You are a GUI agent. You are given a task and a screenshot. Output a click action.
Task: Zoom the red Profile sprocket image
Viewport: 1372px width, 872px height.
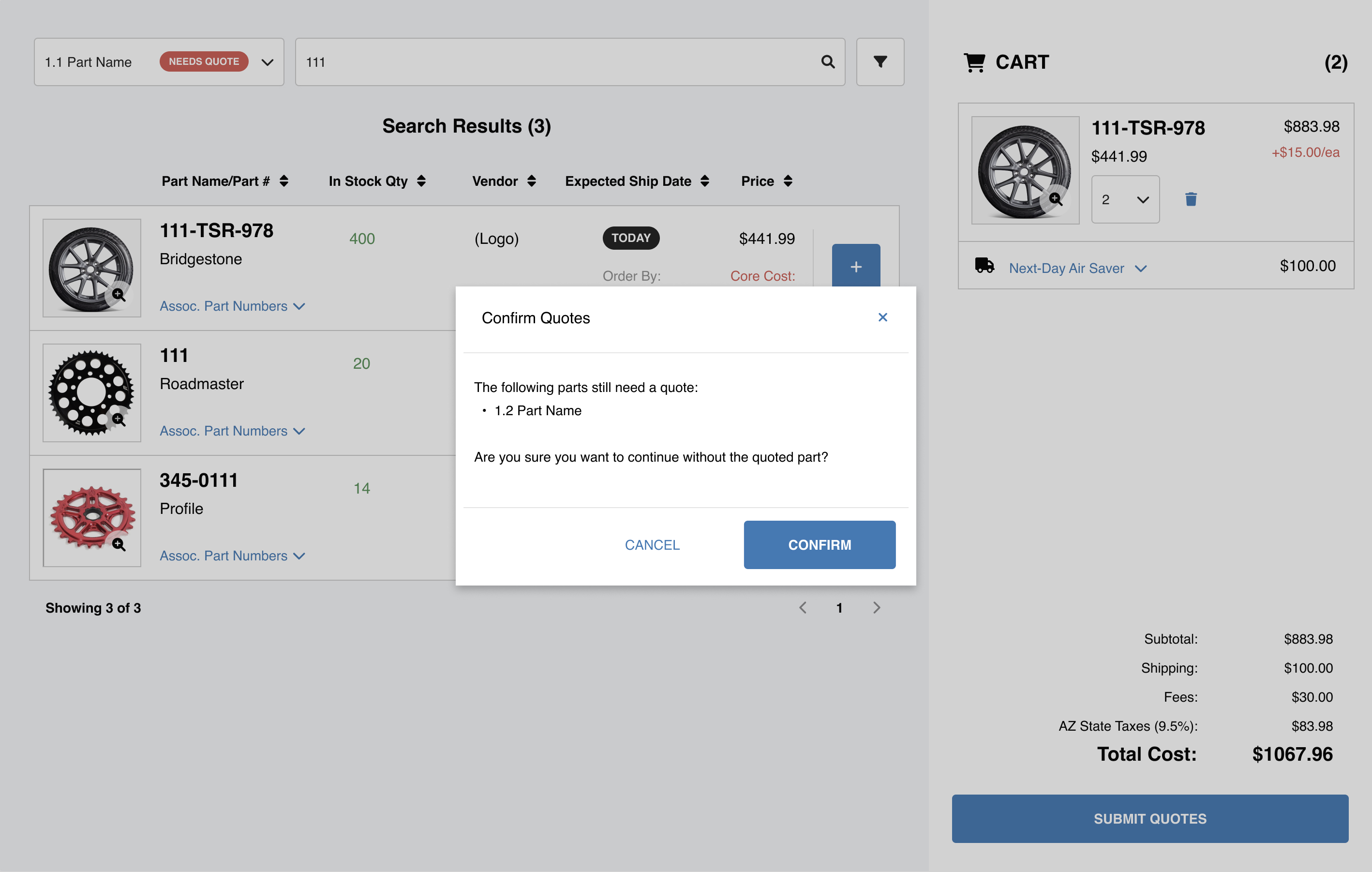click(118, 544)
